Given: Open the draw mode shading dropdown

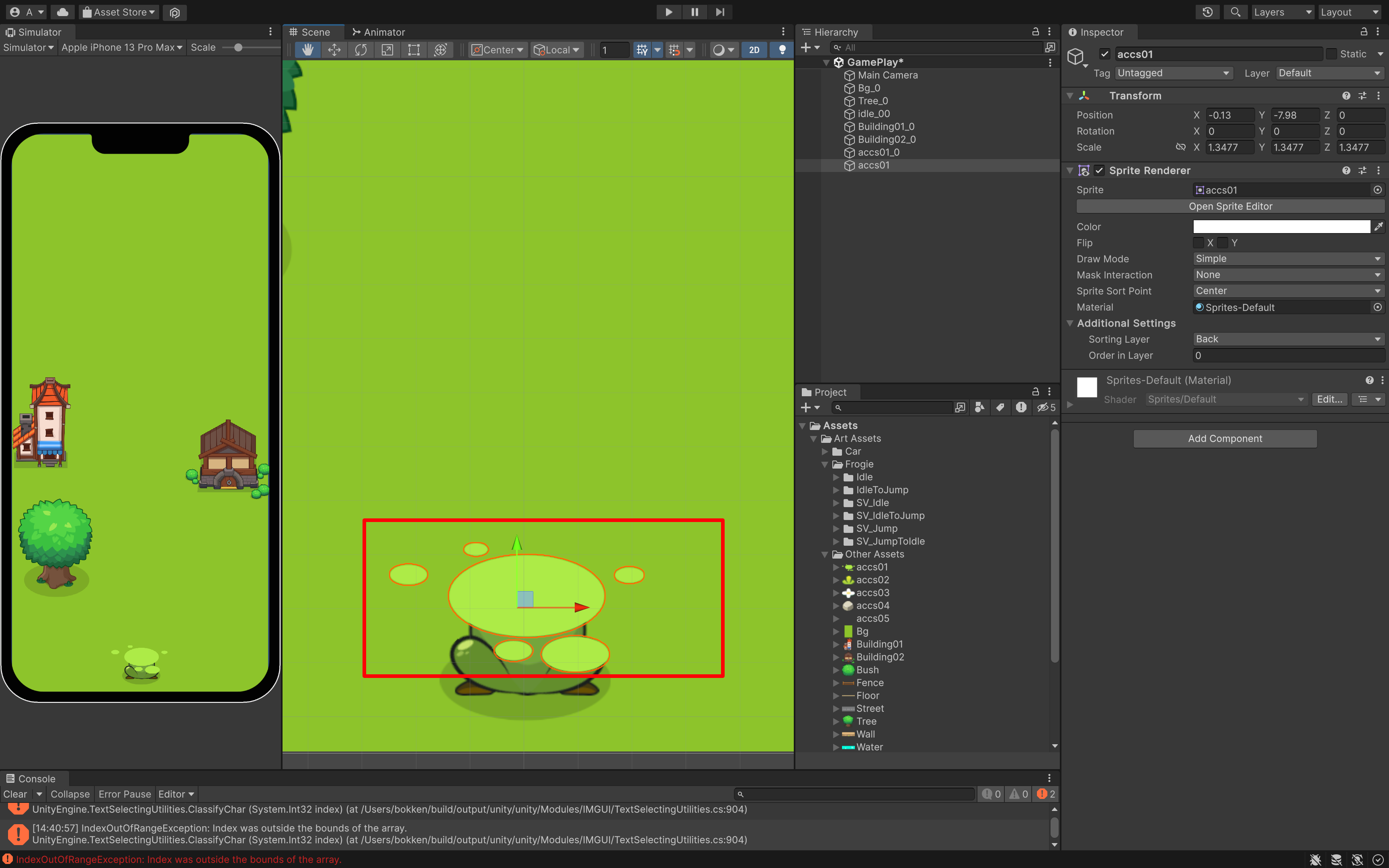Looking at the screenshot, I should 724,50.
